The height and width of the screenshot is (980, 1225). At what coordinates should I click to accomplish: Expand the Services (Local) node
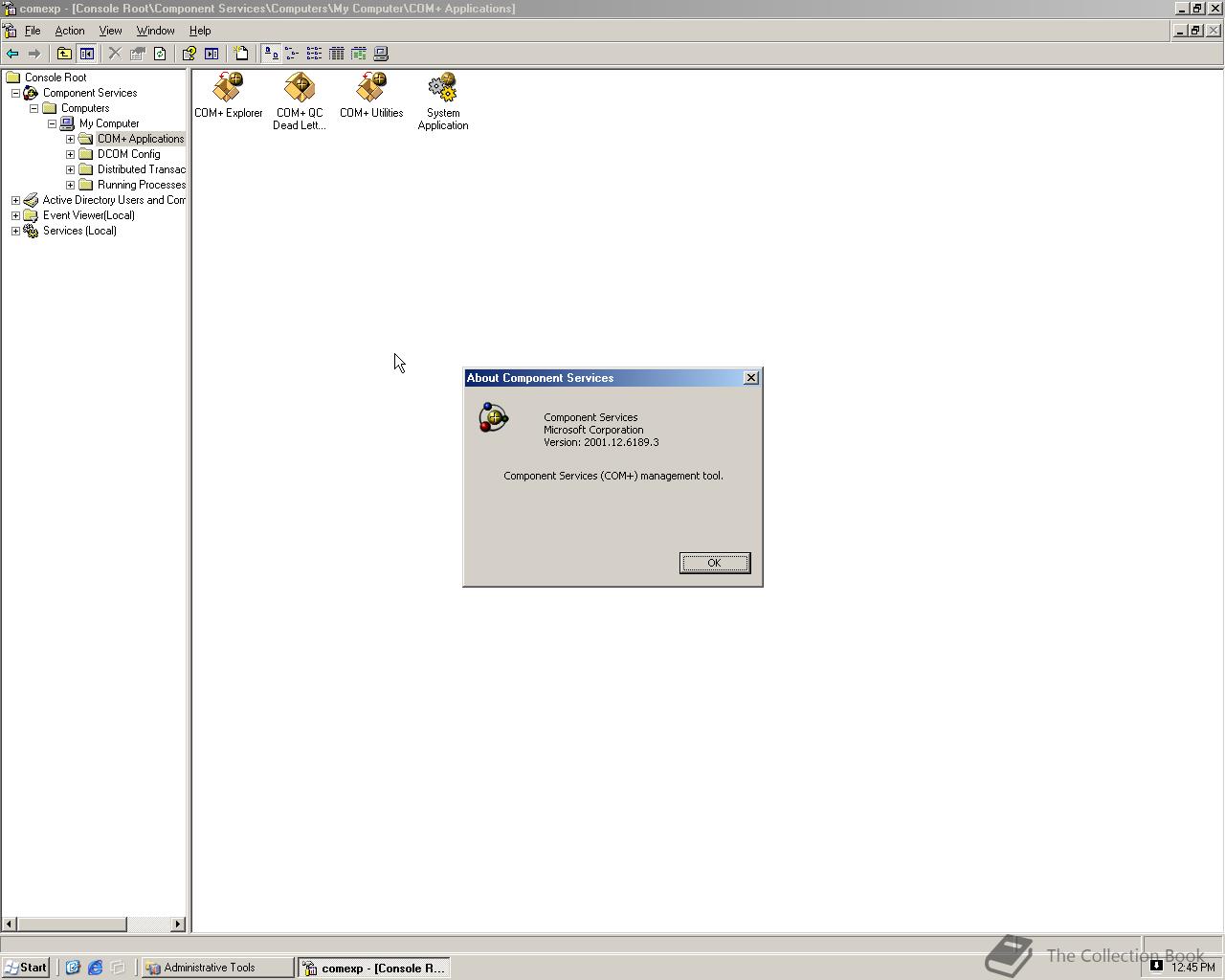15,231
